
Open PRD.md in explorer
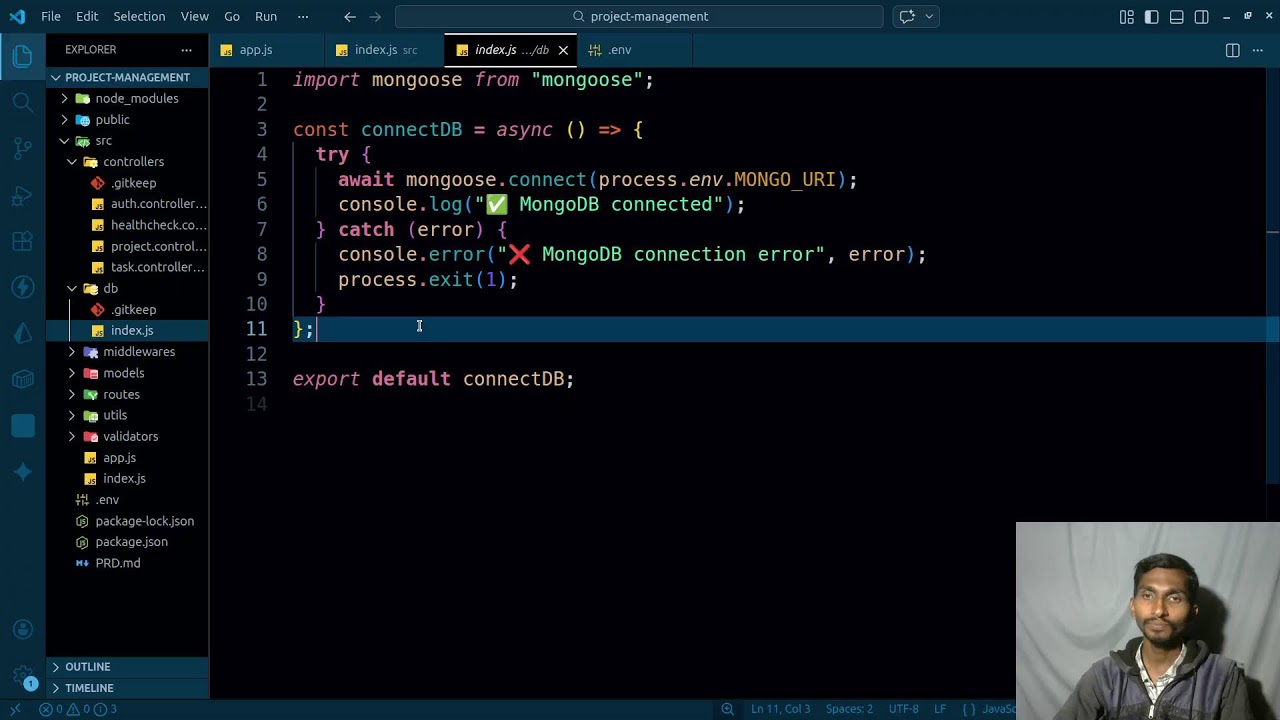tap(127, 563)
